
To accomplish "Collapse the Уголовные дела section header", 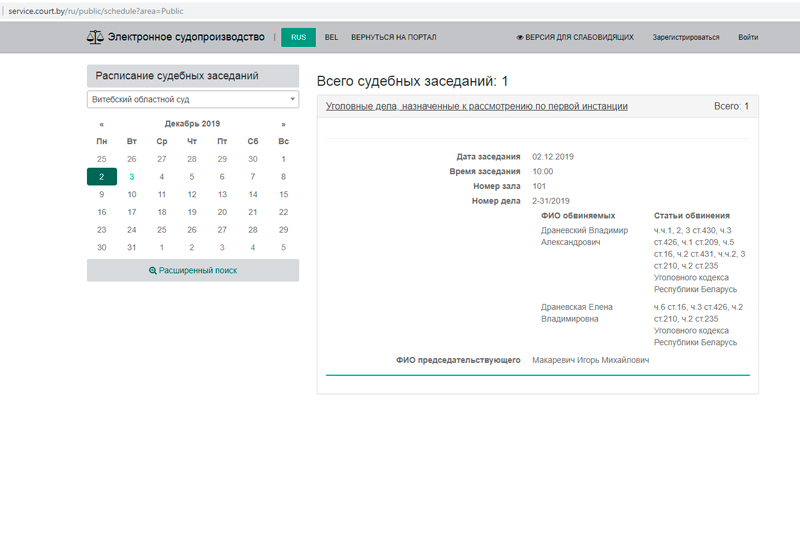I will point(477,106).
